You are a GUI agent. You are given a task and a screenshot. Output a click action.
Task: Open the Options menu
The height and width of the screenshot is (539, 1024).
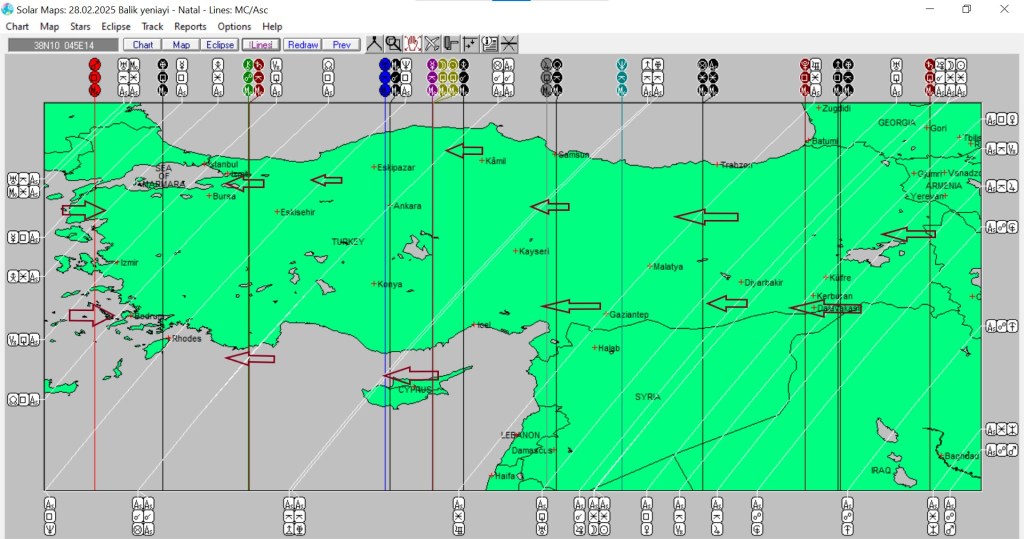[x=234, y=26]
